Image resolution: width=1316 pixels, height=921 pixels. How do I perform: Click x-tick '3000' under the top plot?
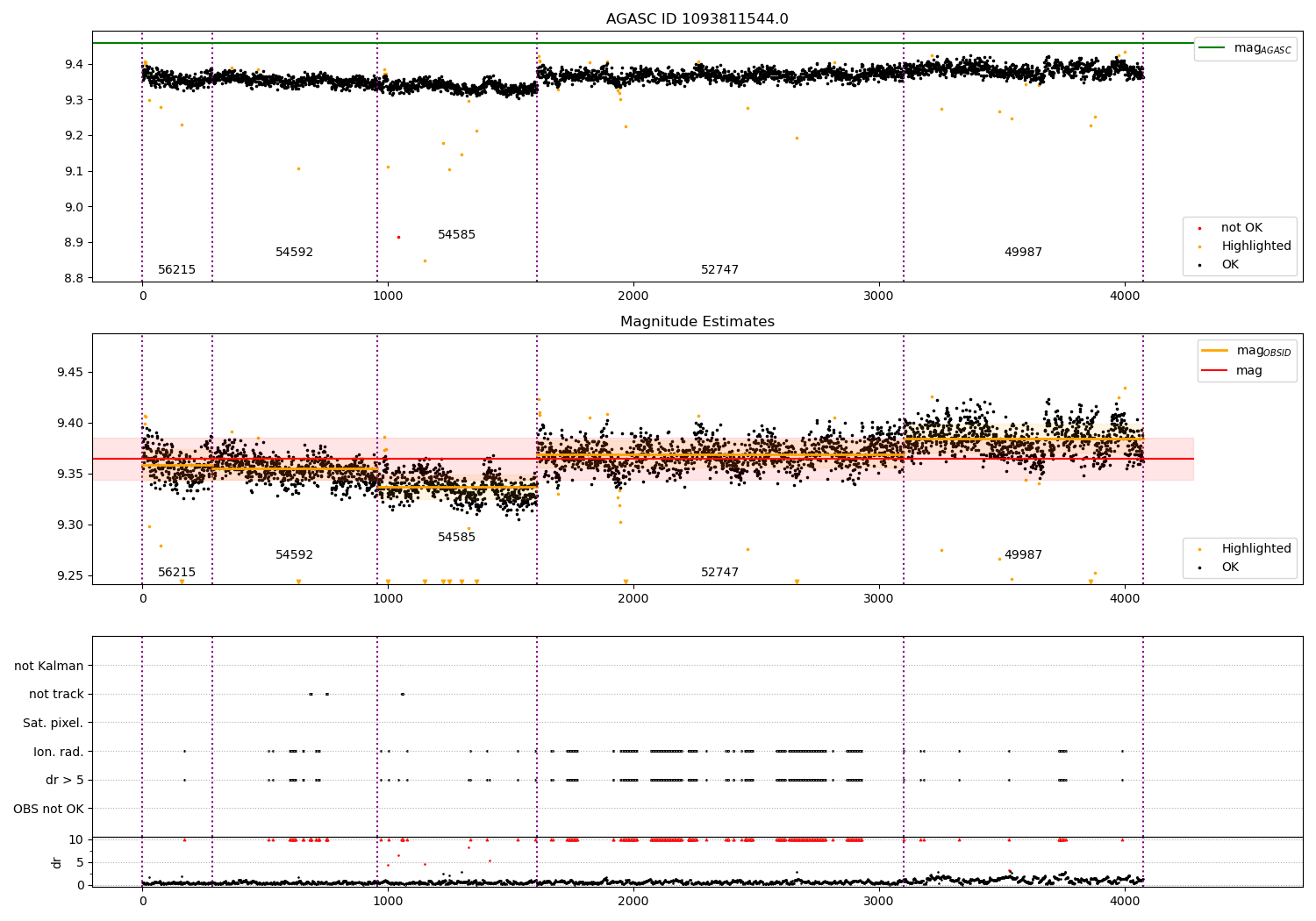(879, 296)
